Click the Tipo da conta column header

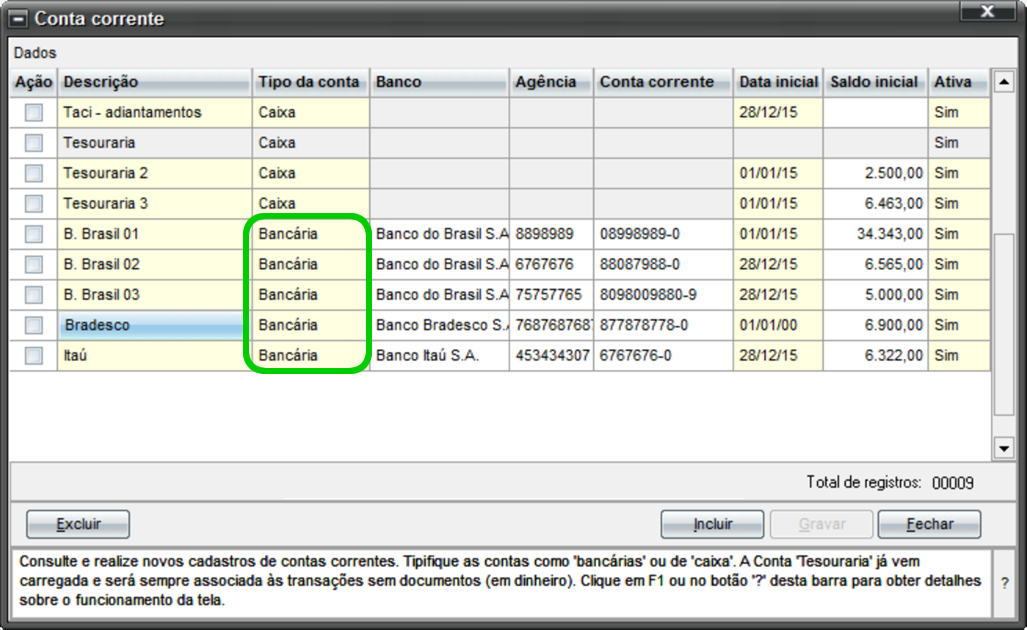(310, 82)
